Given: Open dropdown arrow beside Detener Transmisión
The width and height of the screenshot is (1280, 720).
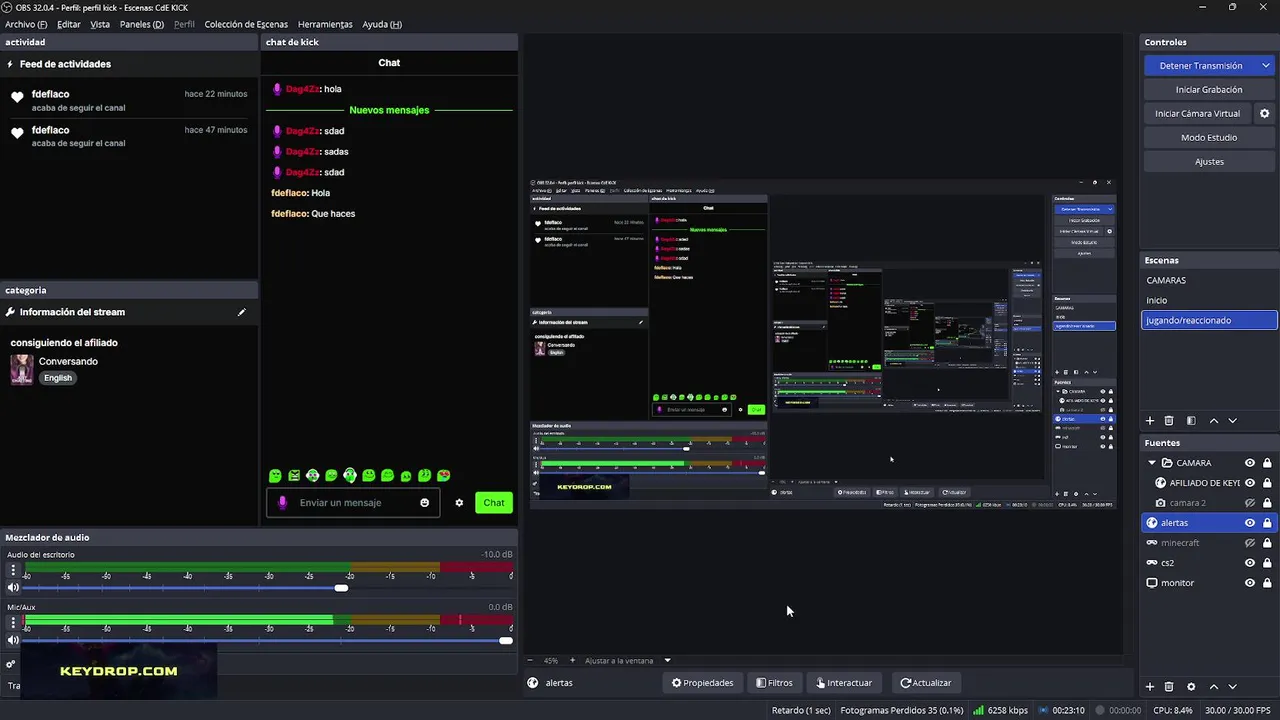Looking at the screenshot, I should click(x=1265, y=66).
